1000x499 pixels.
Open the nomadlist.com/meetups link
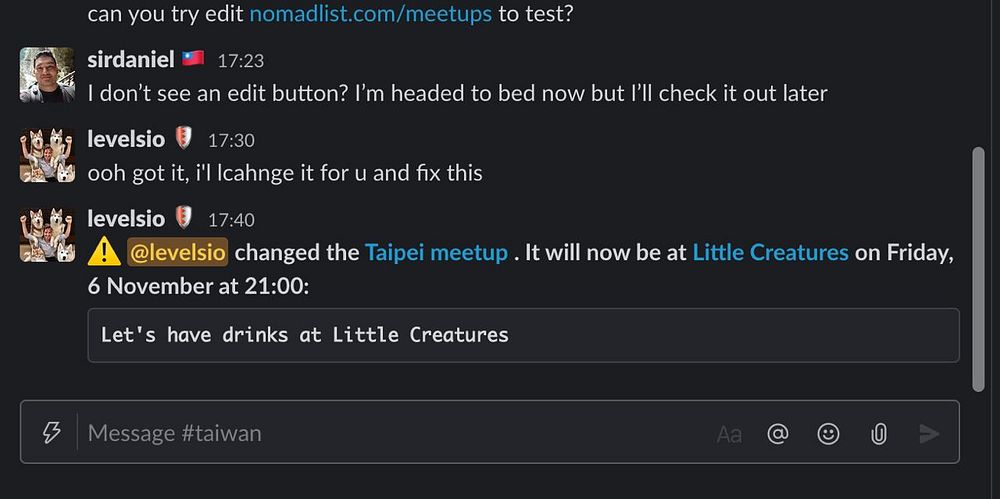tap(370, 15)
